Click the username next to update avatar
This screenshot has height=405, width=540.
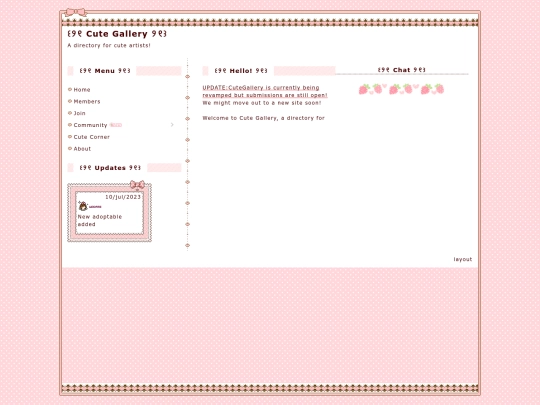point(95,207)
